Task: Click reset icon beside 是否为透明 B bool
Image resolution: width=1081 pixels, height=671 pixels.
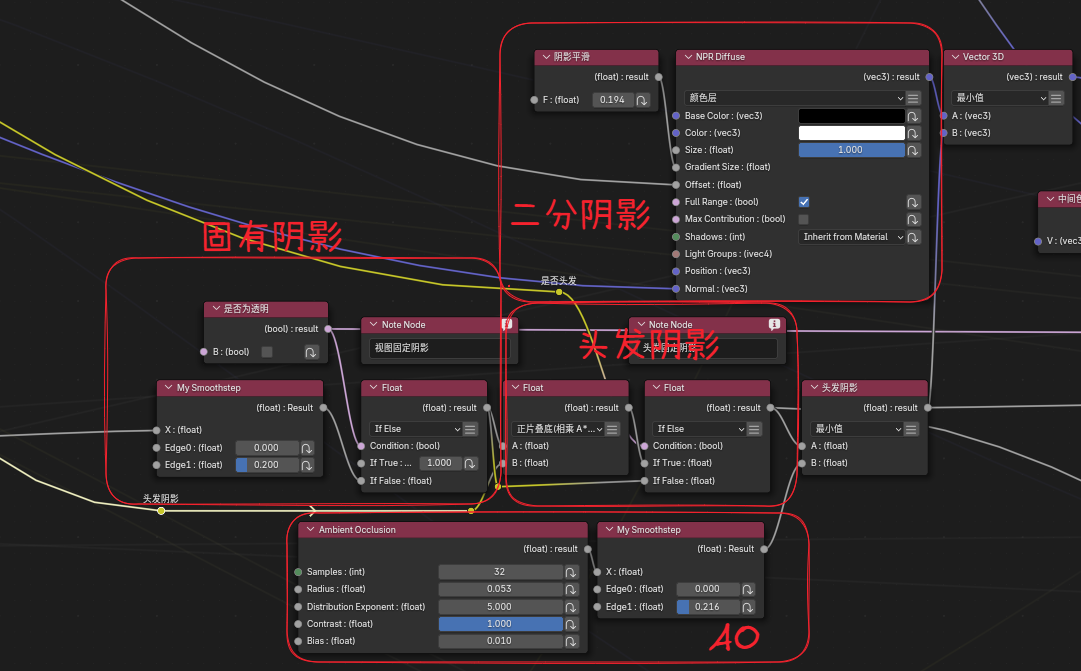Action: (311, 352)
